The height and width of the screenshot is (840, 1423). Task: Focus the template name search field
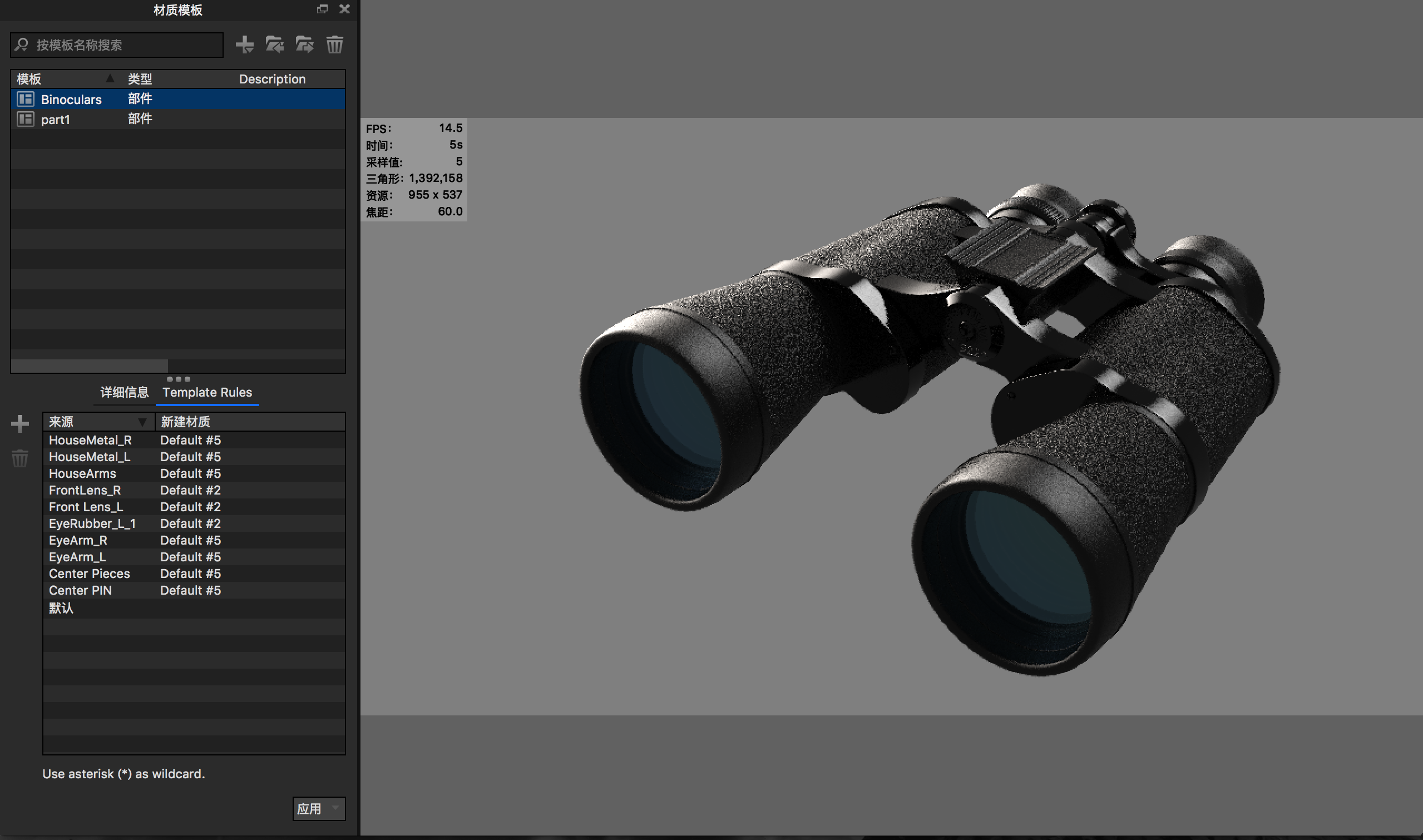125,45
